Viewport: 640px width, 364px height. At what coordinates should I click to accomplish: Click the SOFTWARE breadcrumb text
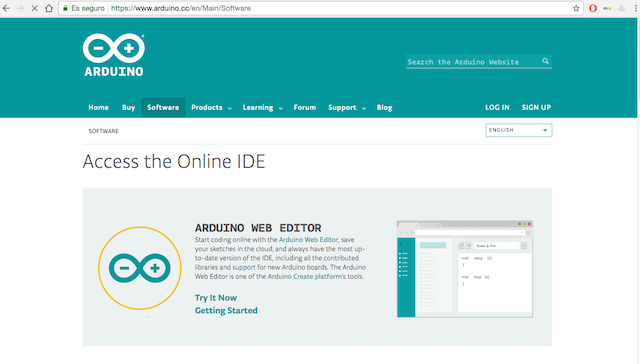(x=103, y=131)
